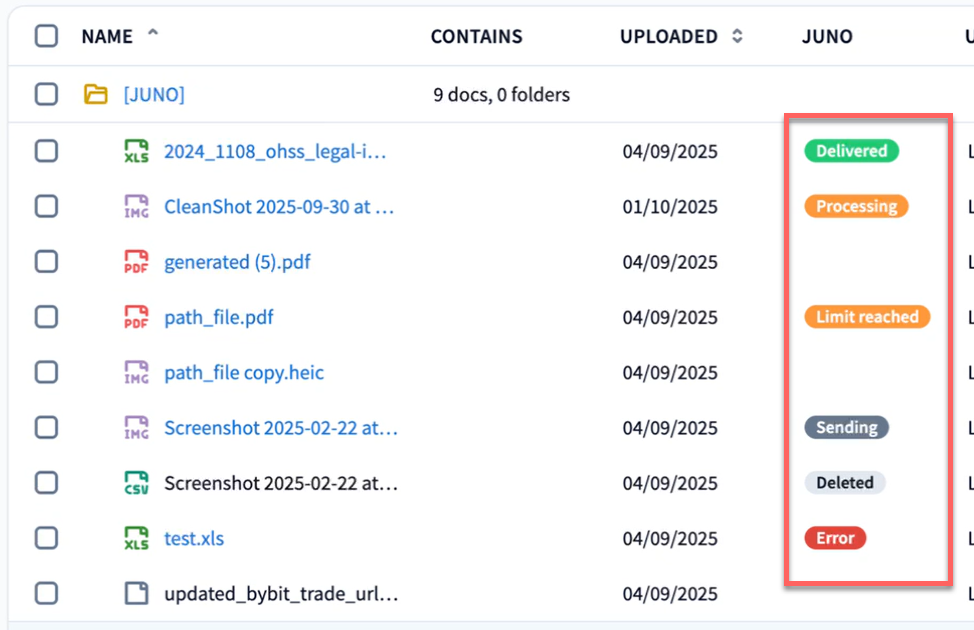The width and height of the screenshot is (974, 630).
Task: Click the CSV icon beside Screenshot file
Action: (x=136, y=483)
